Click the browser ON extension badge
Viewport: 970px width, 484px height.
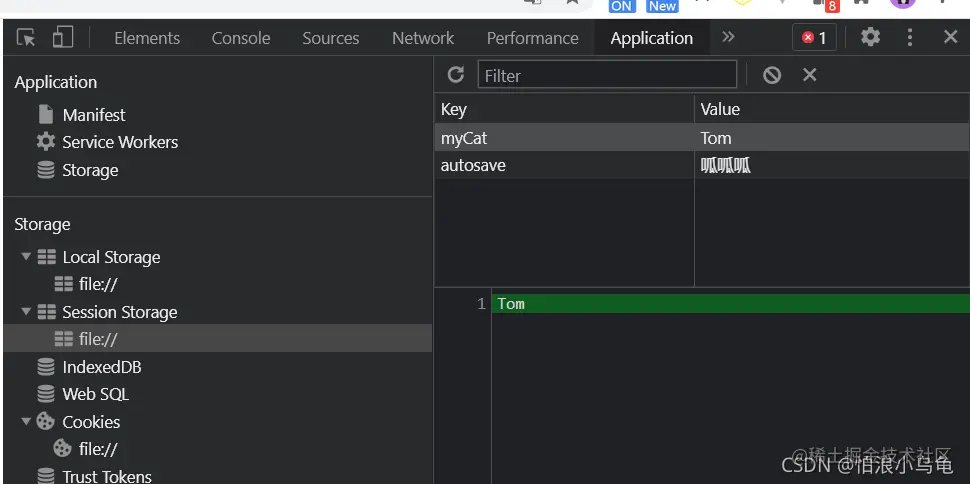tap(622, 6)
